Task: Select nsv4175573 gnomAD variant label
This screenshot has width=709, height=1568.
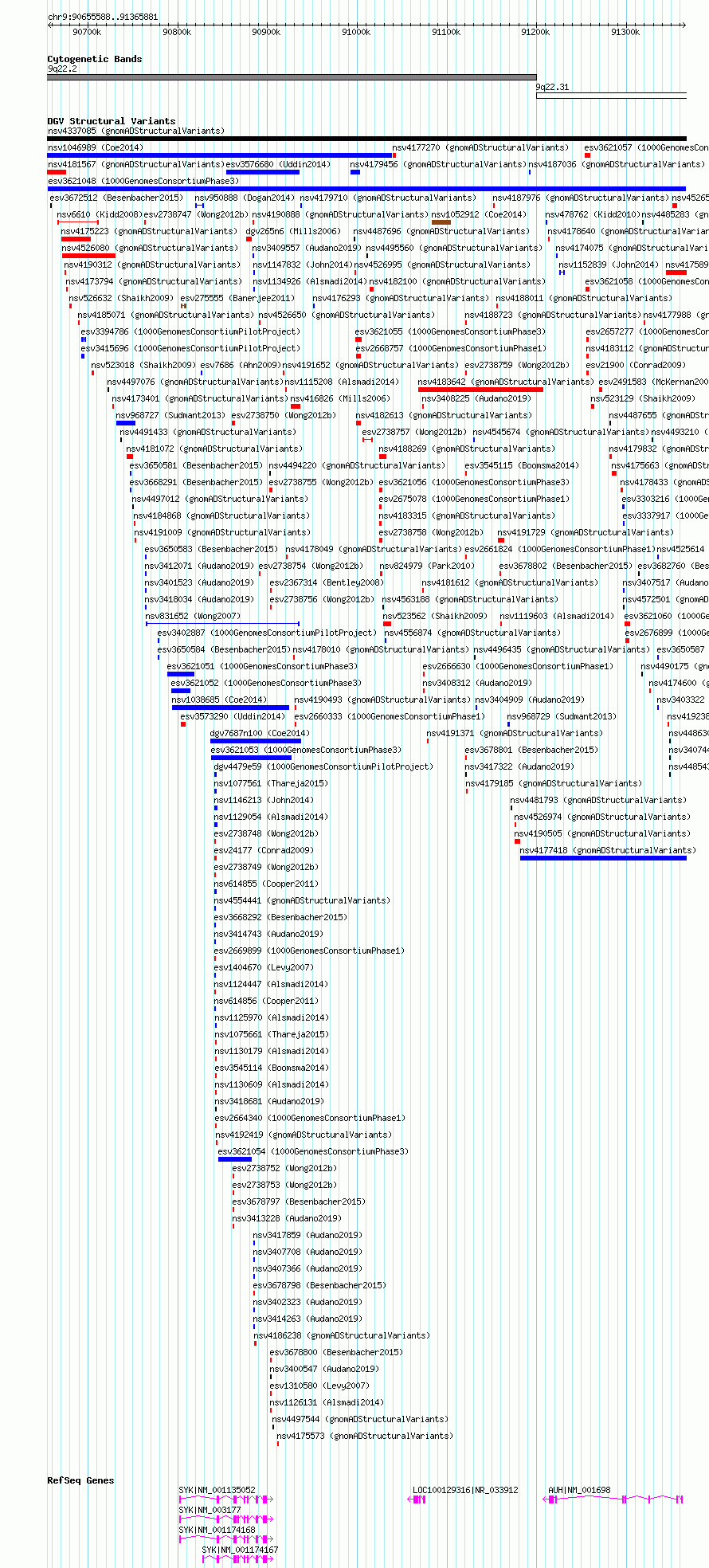Action: (365, 1436)
